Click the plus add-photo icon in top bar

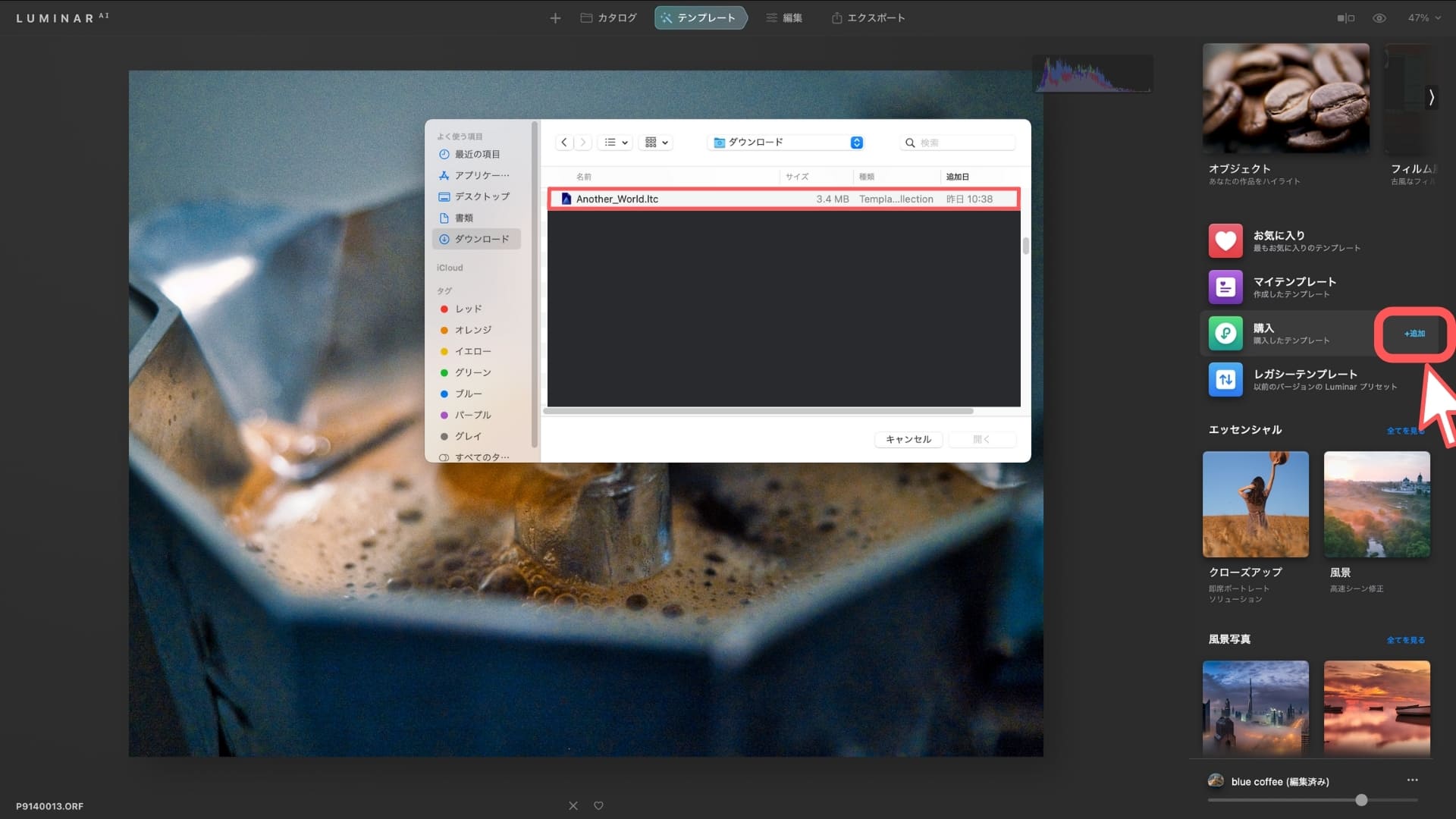tap(555, 17)
